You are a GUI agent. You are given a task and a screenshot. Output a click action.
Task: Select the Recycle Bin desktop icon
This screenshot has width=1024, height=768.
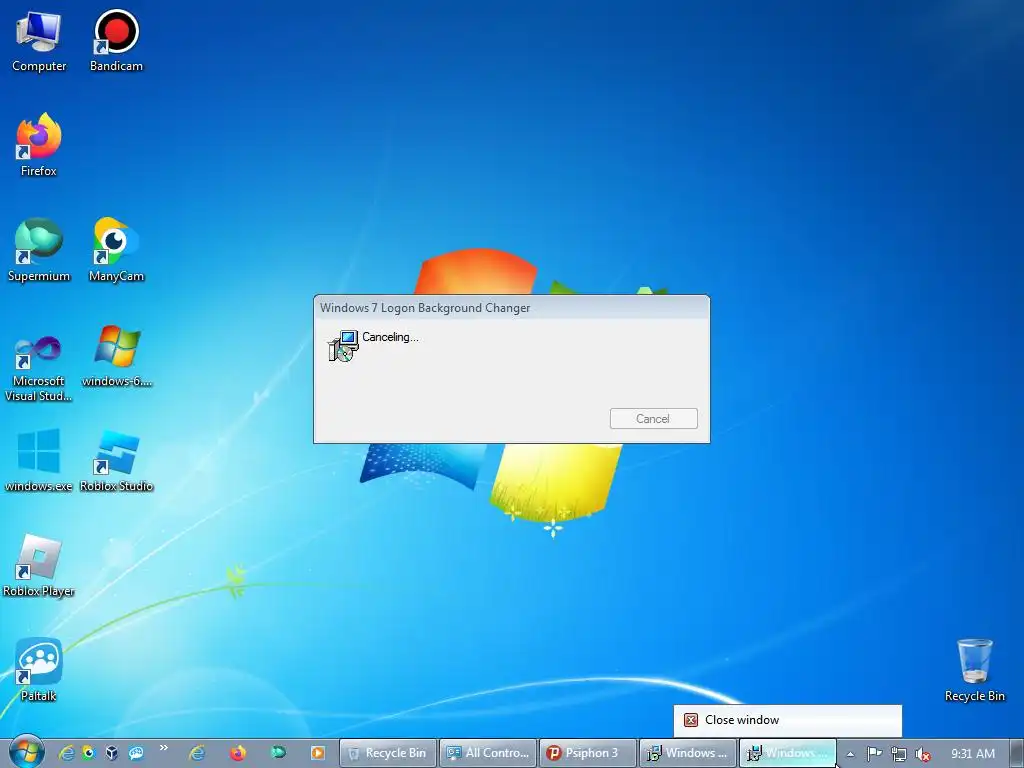click(974, 671)
